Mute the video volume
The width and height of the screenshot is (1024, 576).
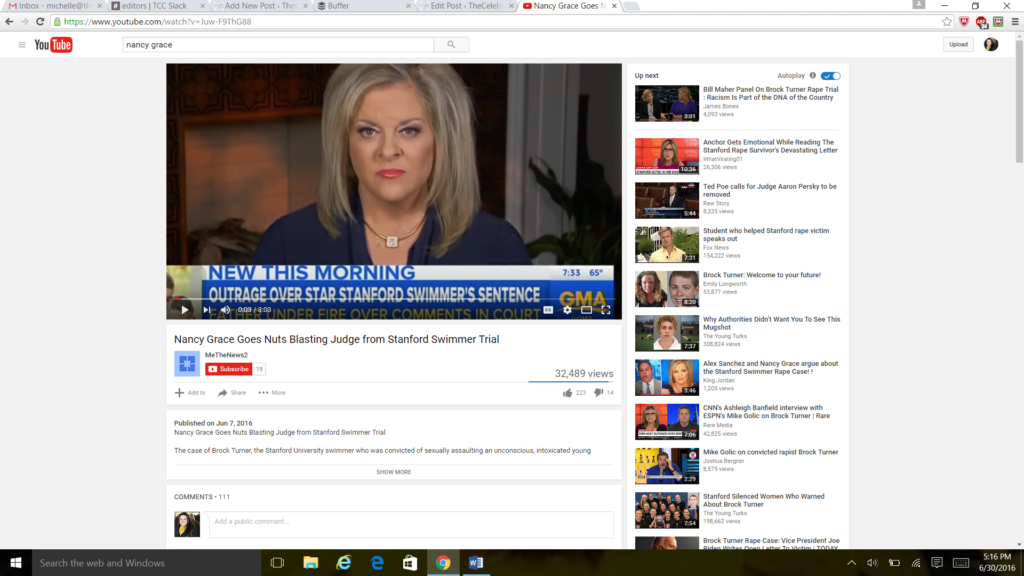point(225,310)
